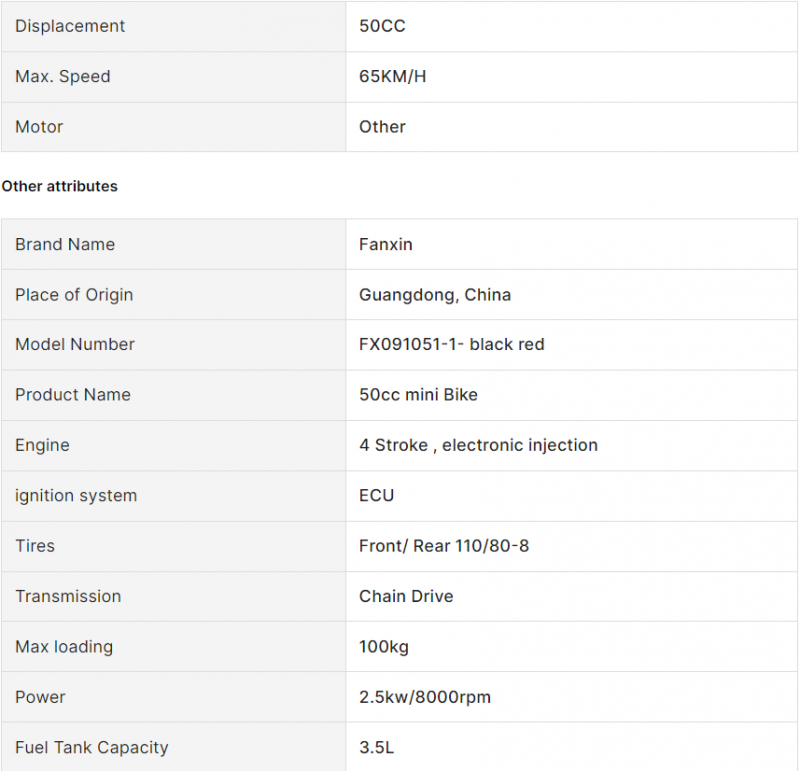Select the 65KM/H speed value

tap(392, 77)
